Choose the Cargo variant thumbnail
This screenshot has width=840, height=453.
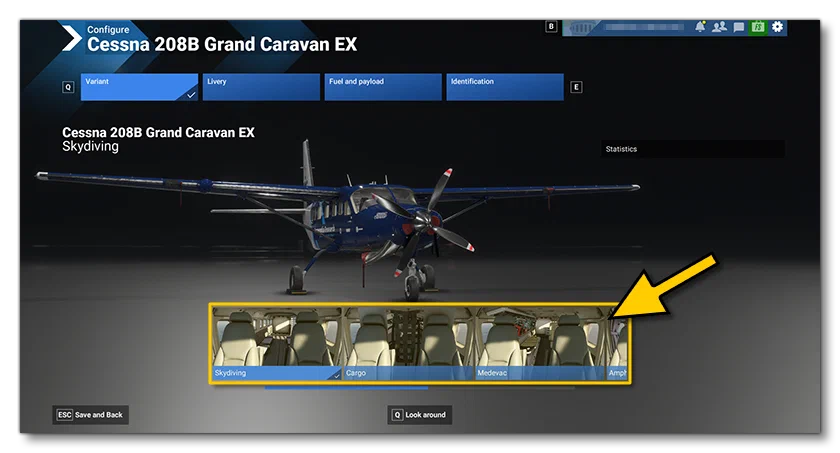coord(409,343)
